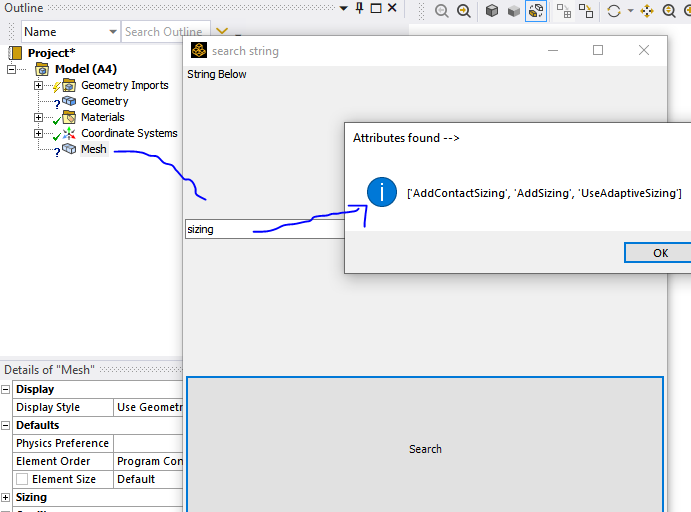Expand the Geometry Imports node
Image resolution: width=691 pixels, height=512 pixels.
coord(38,85)
